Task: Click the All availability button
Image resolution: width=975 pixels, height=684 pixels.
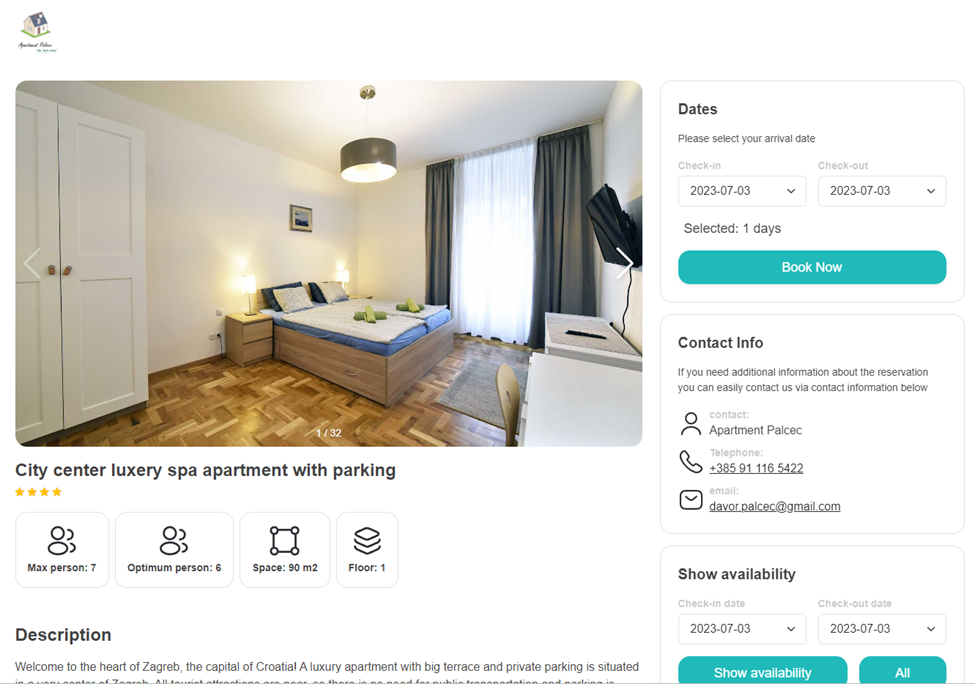Action: (902, 670)
